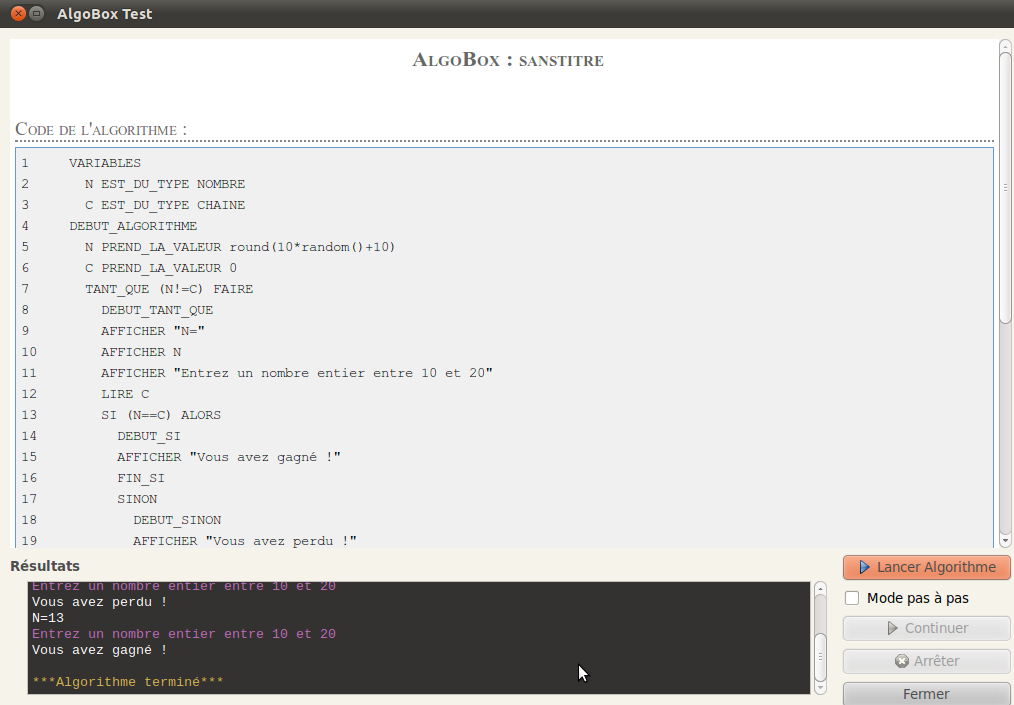Click the Continuer play arrow icon
The width and height of the screenshot is (1014, 705).
893,629
